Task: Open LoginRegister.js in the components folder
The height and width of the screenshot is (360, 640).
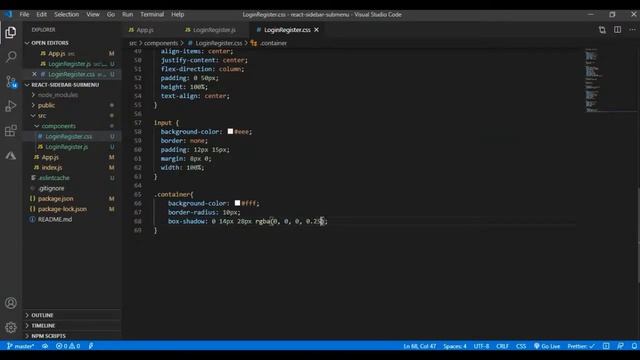Action: tap(72, 147)
